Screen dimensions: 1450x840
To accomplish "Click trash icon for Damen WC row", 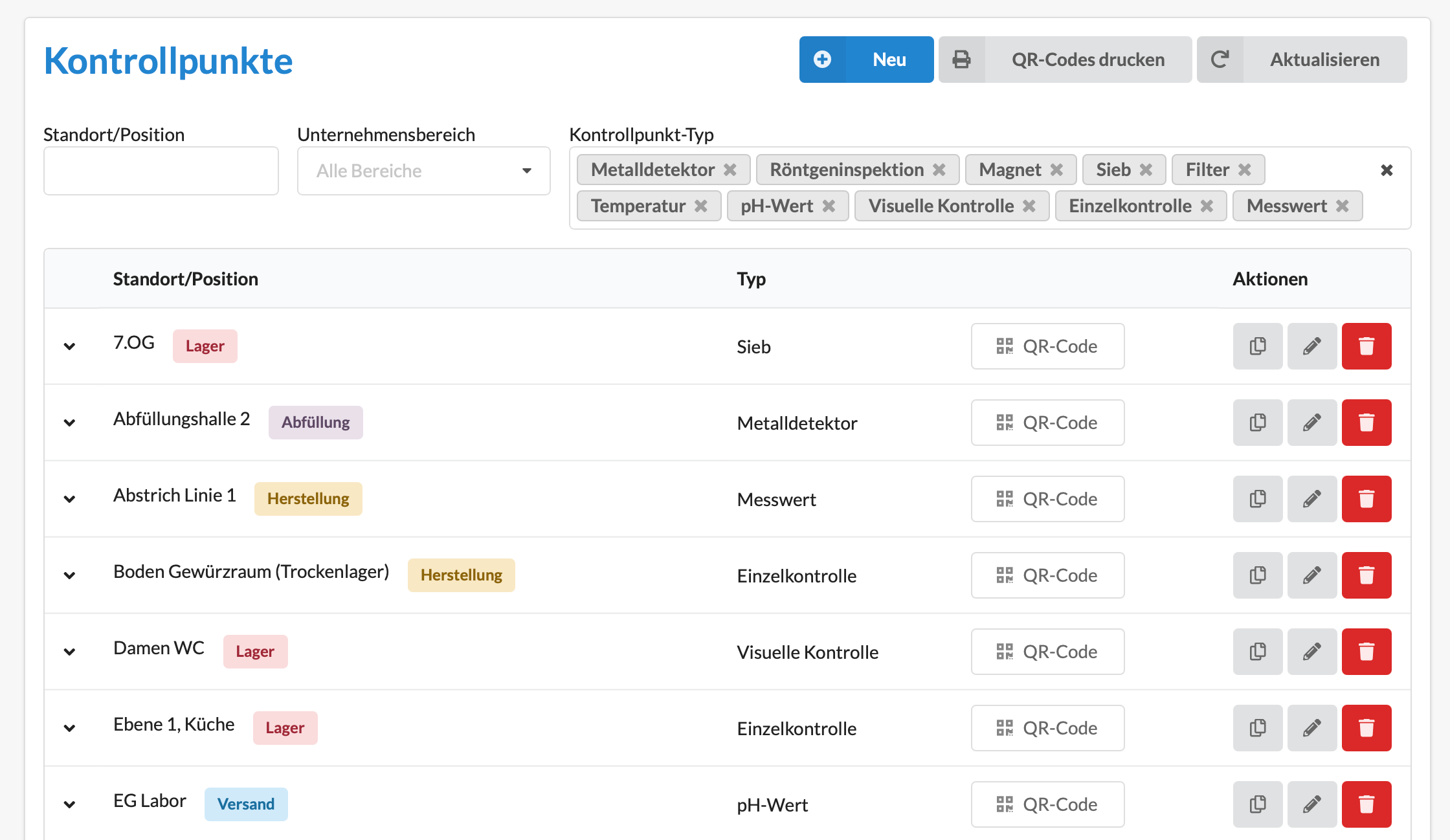I will [1366, 652].
